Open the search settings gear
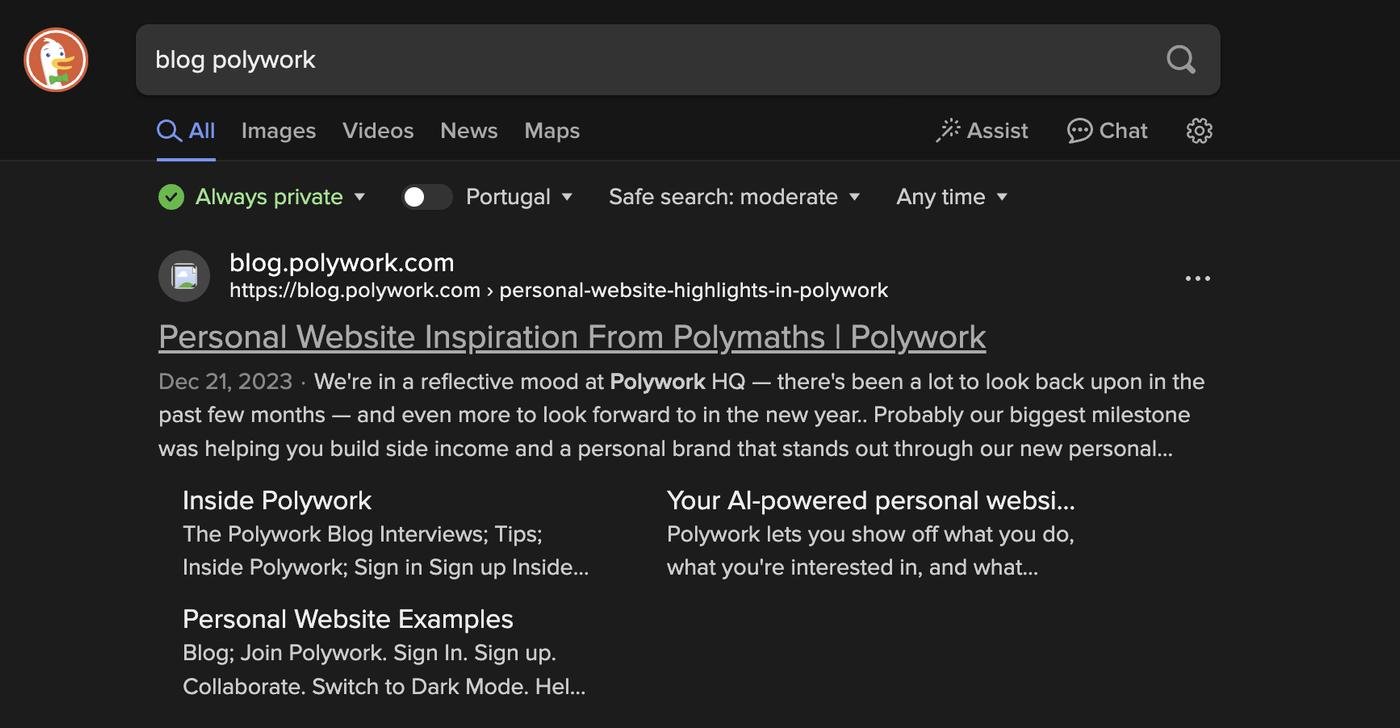The image size is (1400, 728). (1199, 131)
